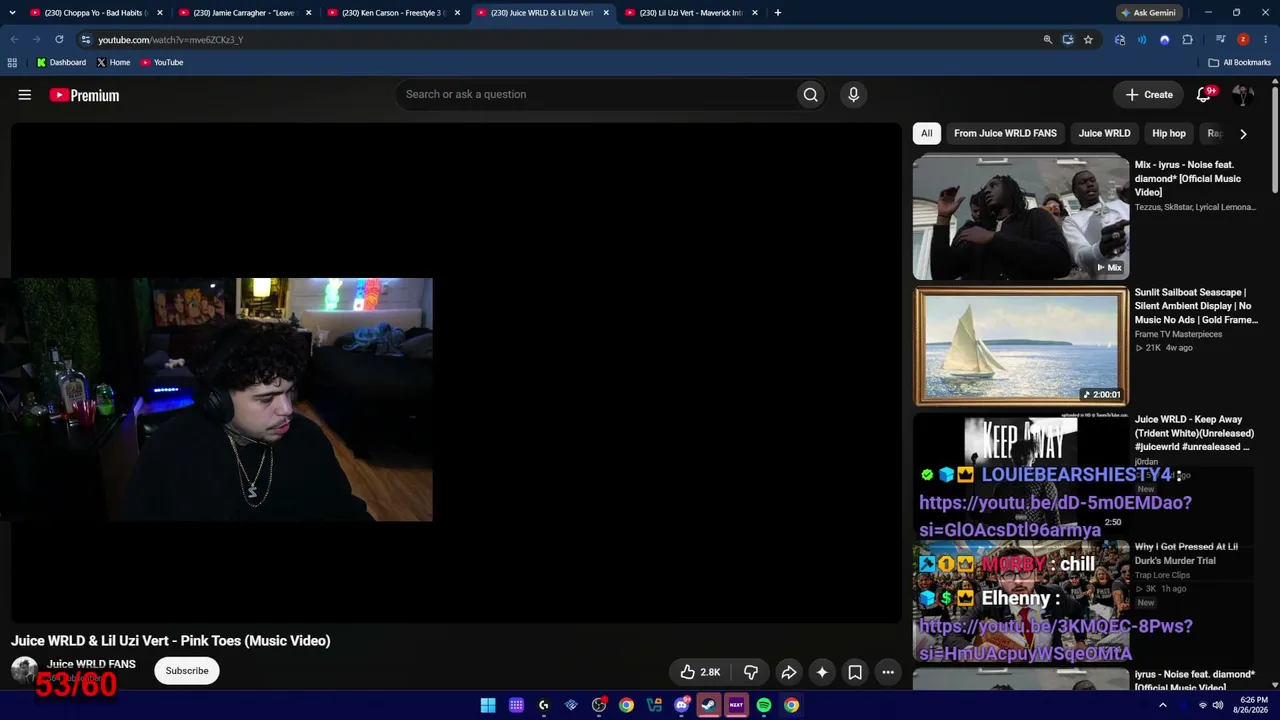Open the Juice WRLD FANS channel avatar

tap(24, 671)
